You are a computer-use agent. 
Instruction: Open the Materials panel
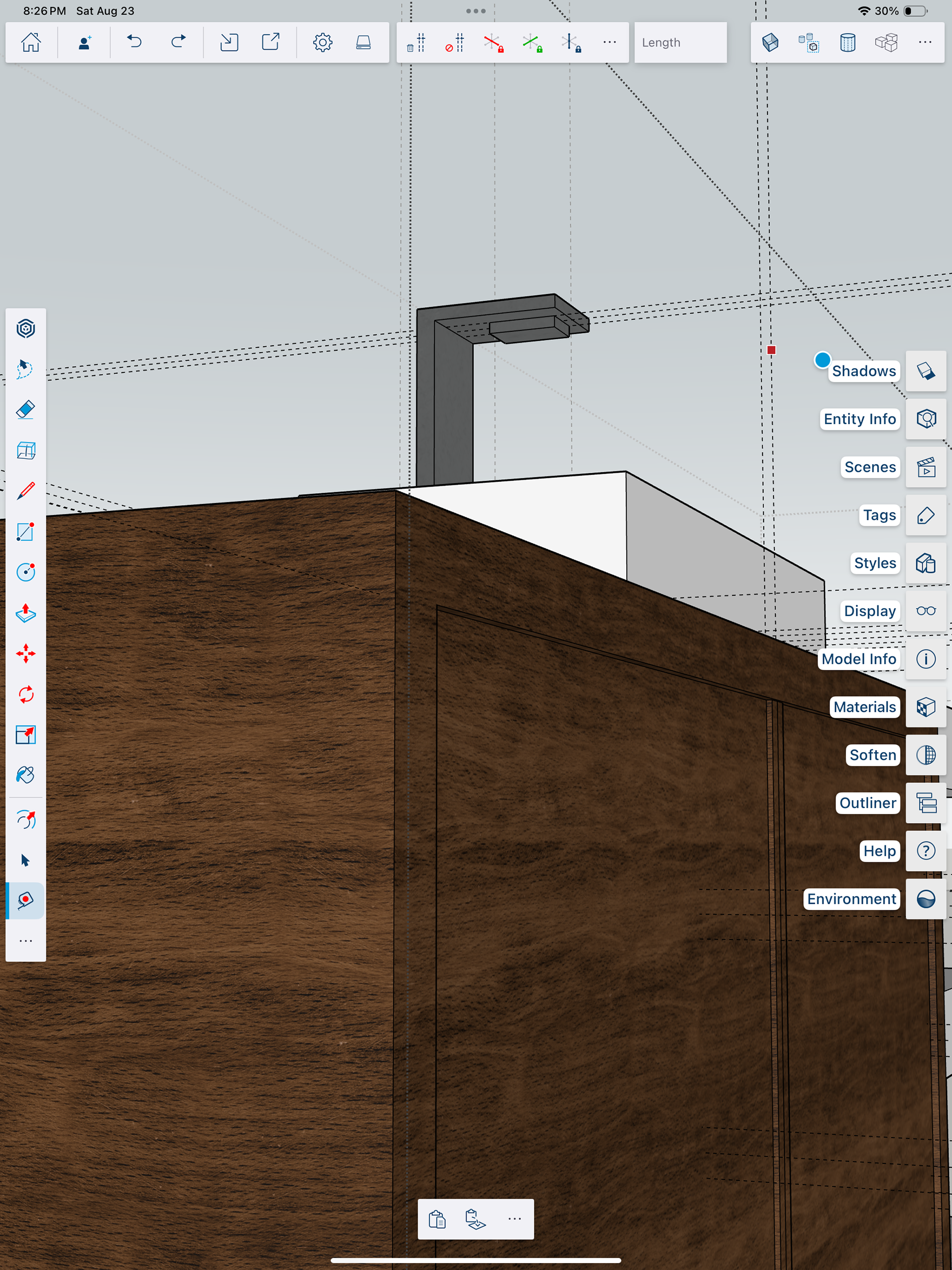(926, 707)
